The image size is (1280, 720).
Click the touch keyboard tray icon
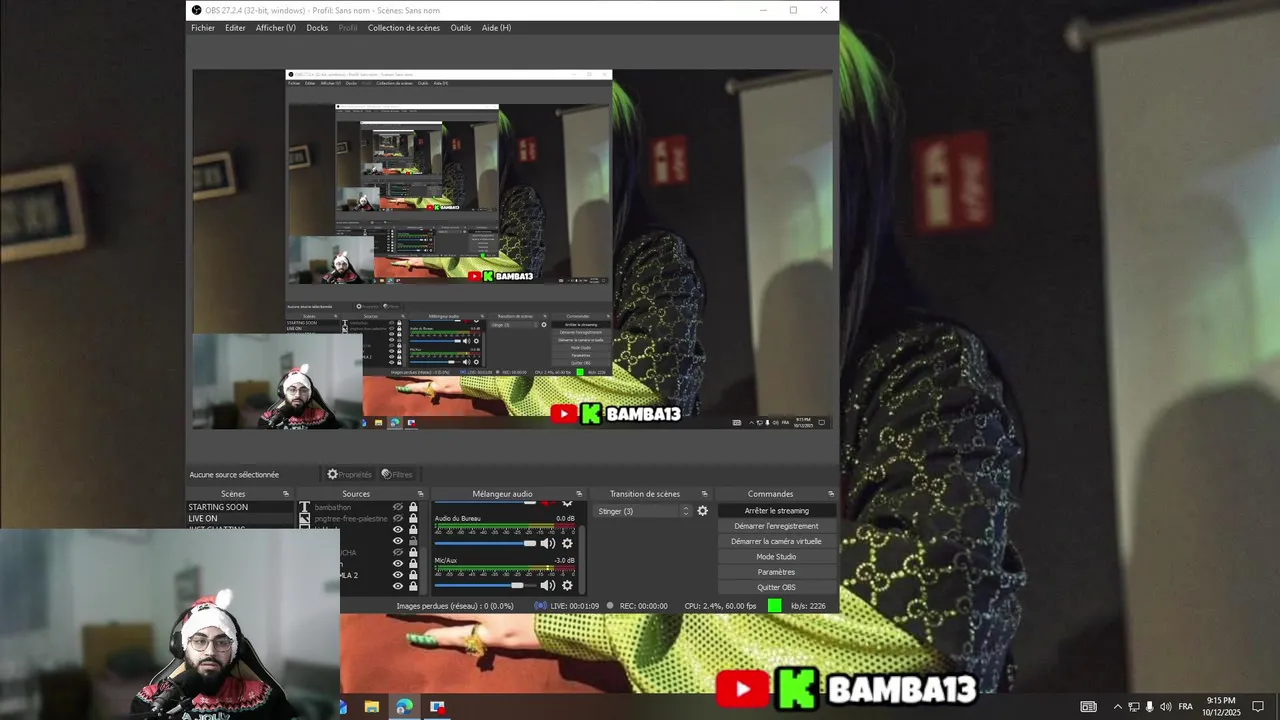coord(1089,707)
